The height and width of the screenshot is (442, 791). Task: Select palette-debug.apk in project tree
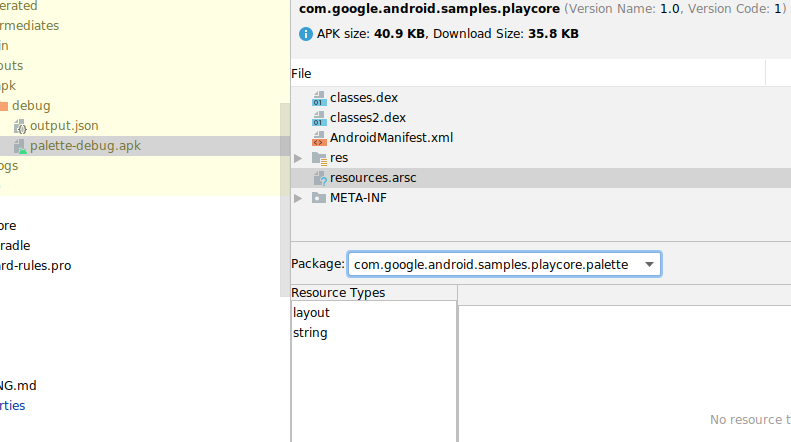point(85,146)
